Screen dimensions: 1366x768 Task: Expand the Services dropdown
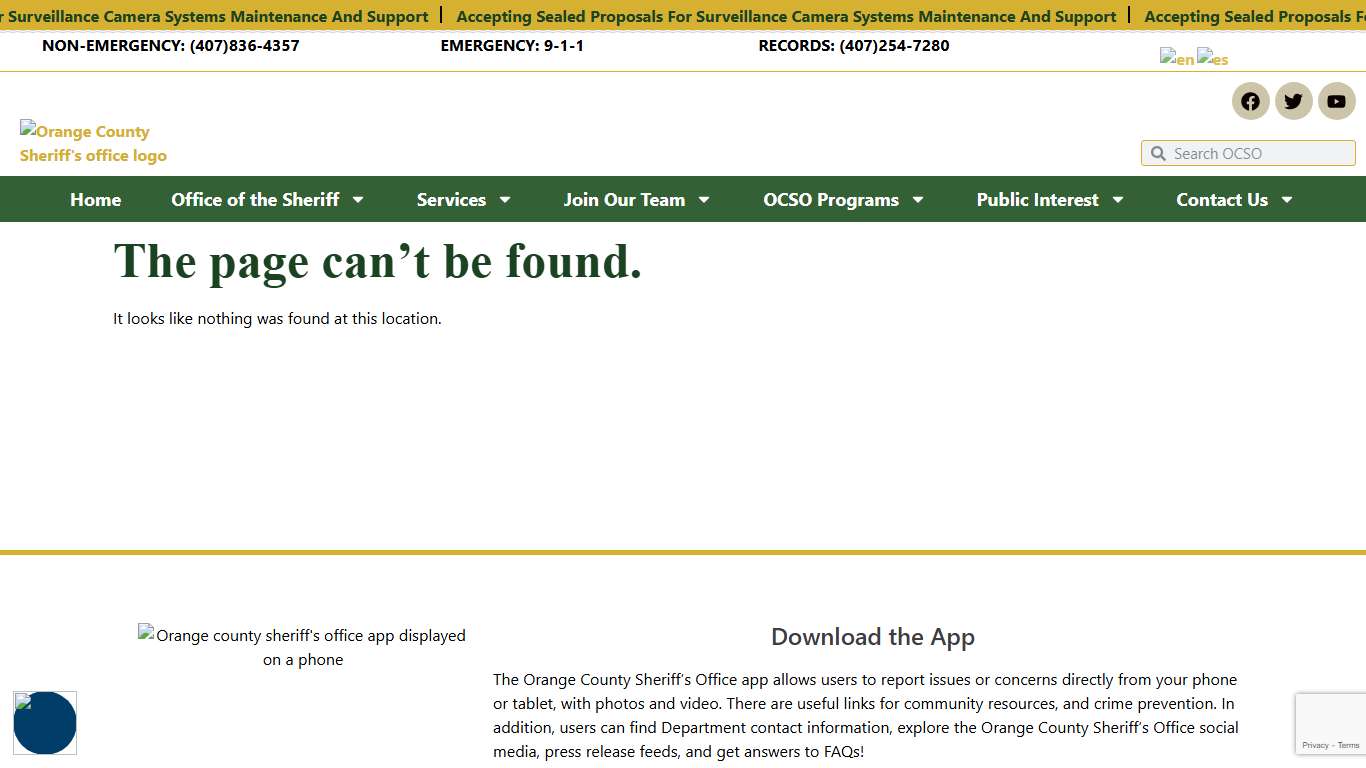tap(463, 199)
